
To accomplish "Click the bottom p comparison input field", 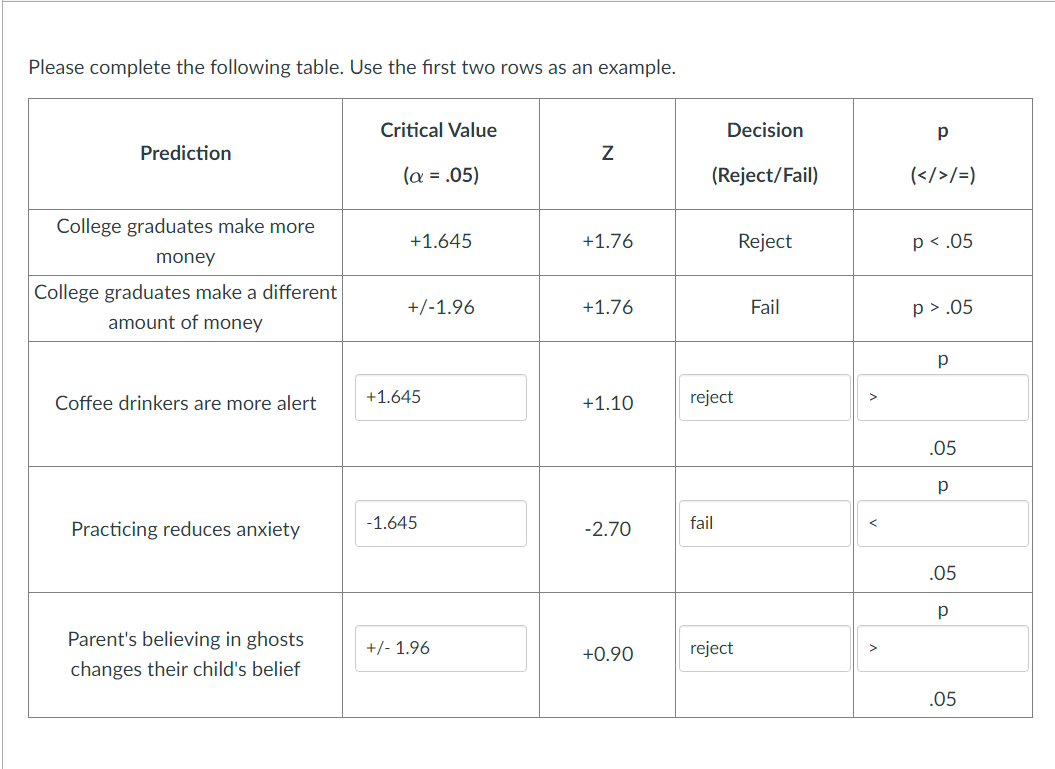I will point(942,648).
